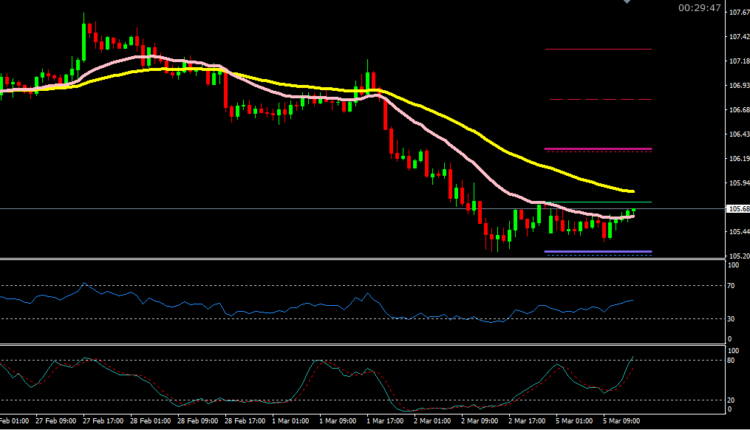This screenshot has width=750, height=430.
Task: Click the stochastic 20 level label
Action: pos(732,400)
